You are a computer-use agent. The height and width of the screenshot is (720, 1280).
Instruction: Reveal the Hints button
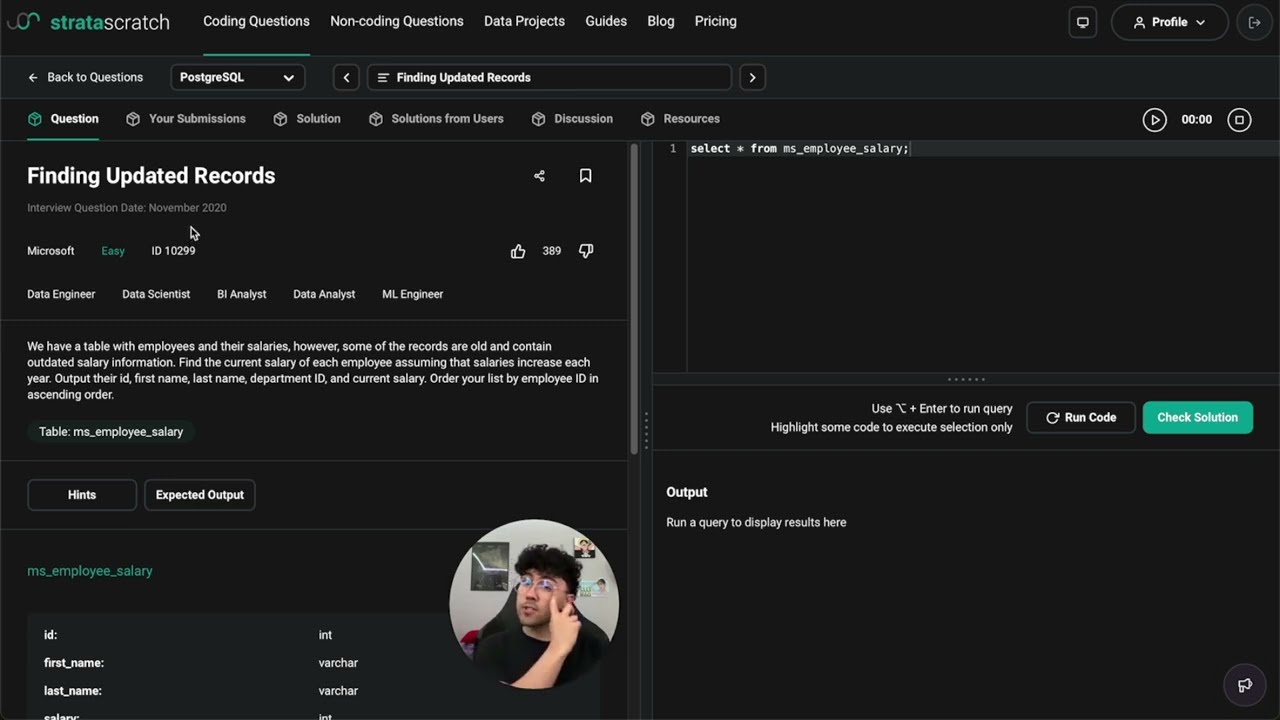click(82, 495)
